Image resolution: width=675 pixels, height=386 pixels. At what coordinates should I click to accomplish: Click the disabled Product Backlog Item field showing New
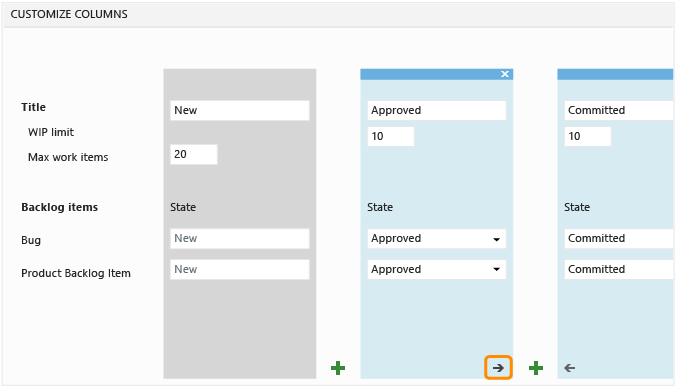click(240, 269)
